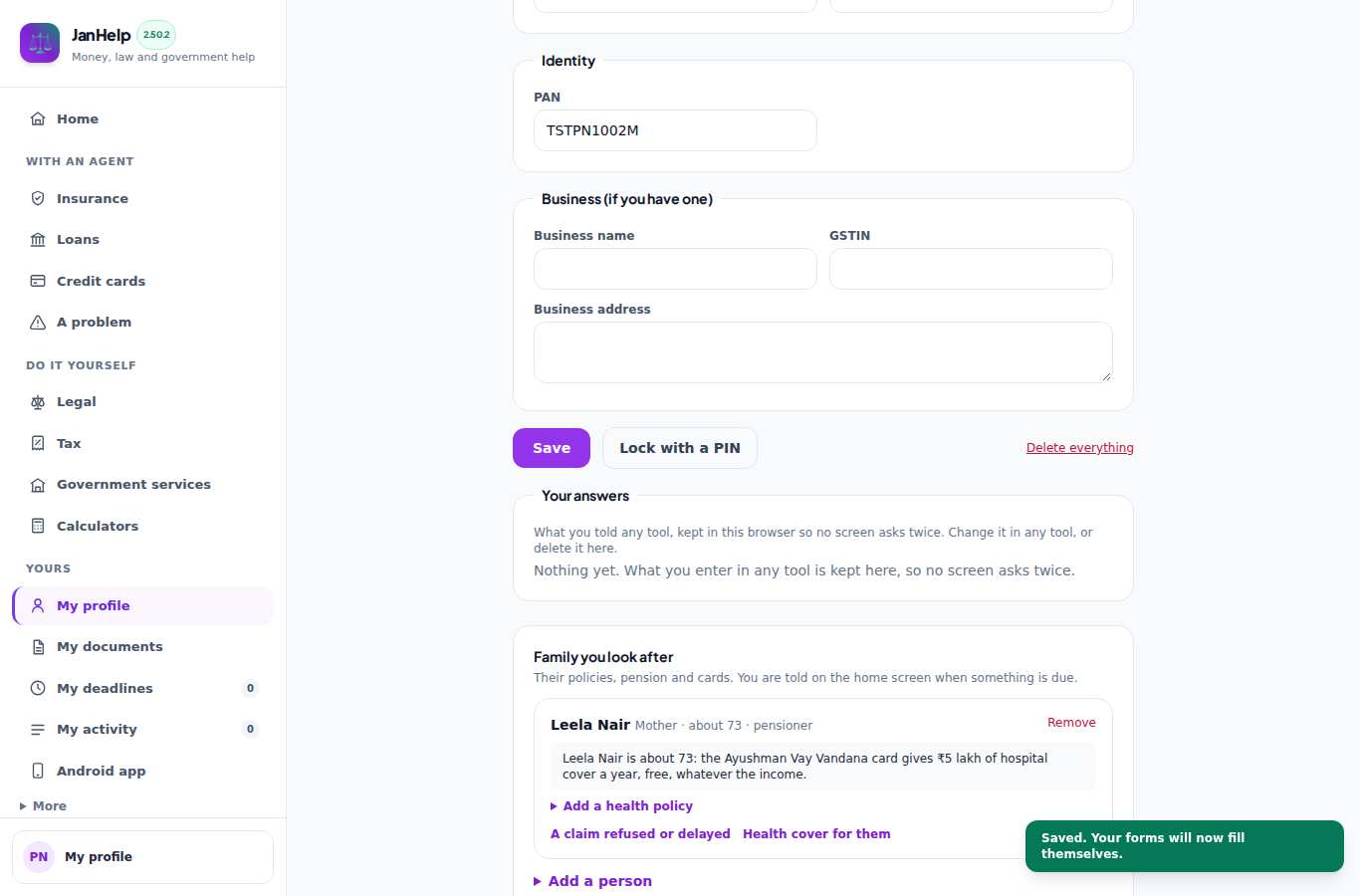This screenshot has width=1360, height=896.
Task: Click the Legal scales icon
Action: [38, 401]
